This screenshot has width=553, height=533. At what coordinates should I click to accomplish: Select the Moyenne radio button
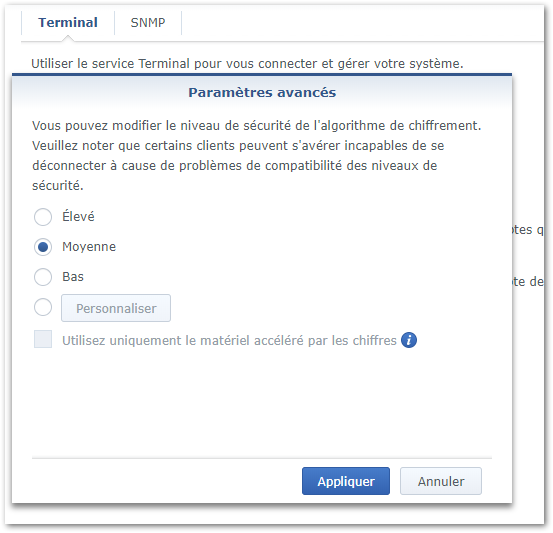[x=43, y=247]
